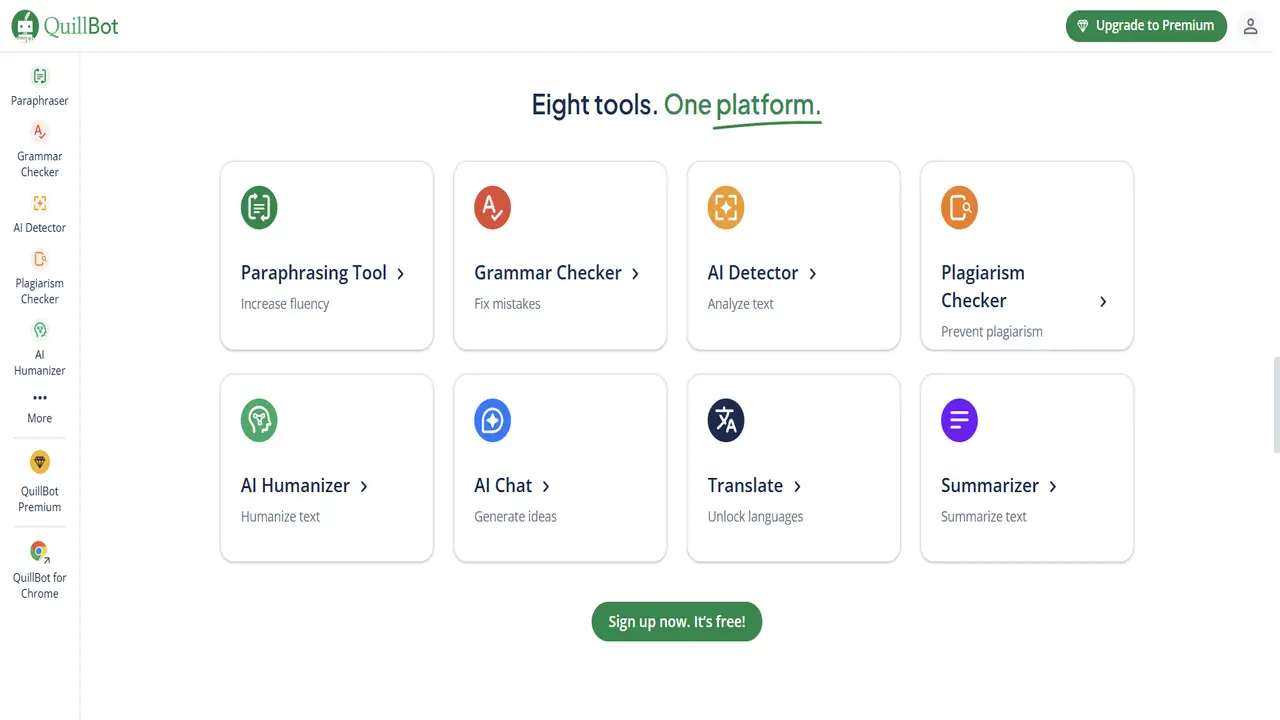Click the chevron beside AI Humanizer card

[364, 486]
